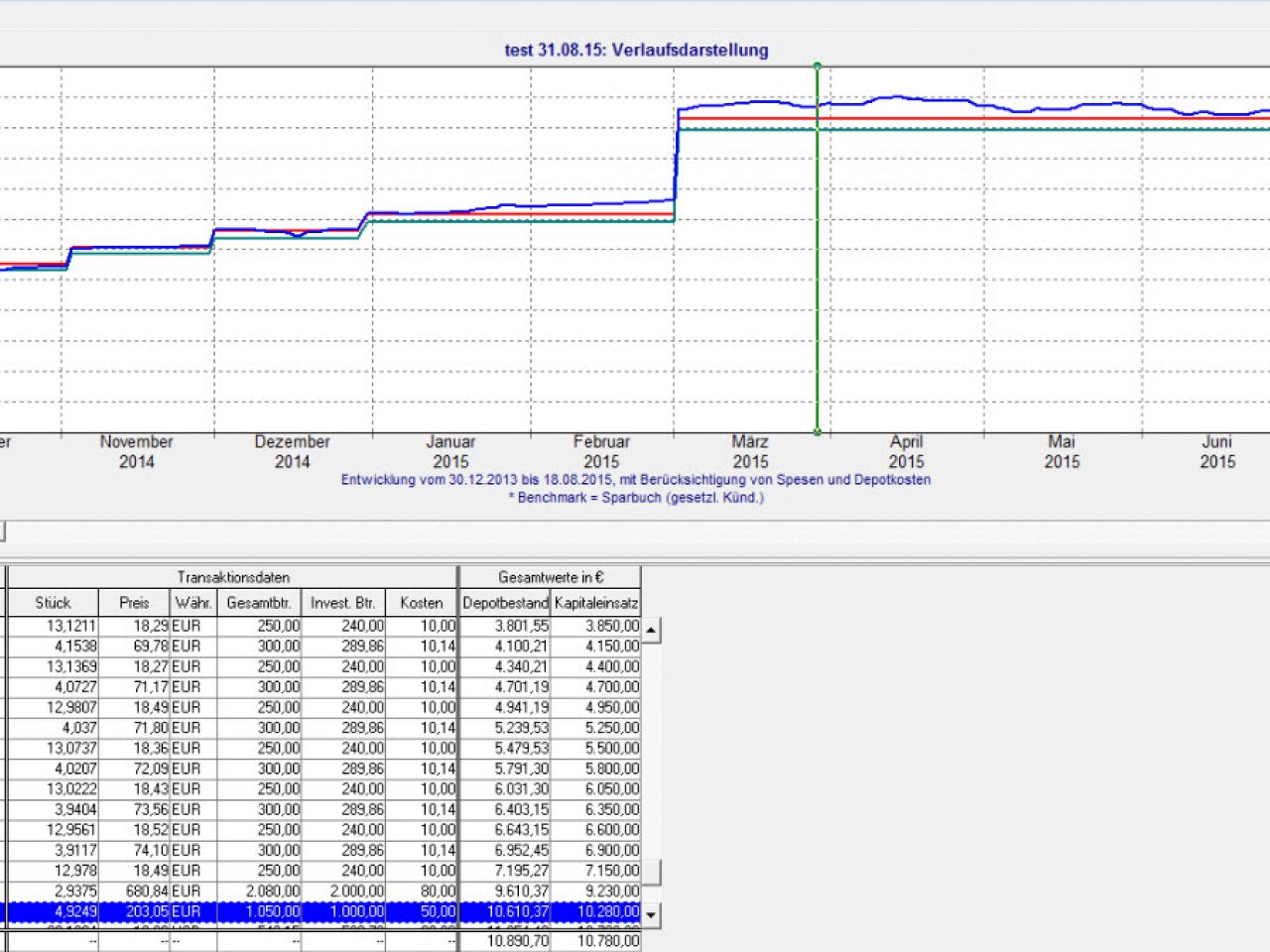
Task: Click the Invest. Btr. column header
Action: click(342, 603)
